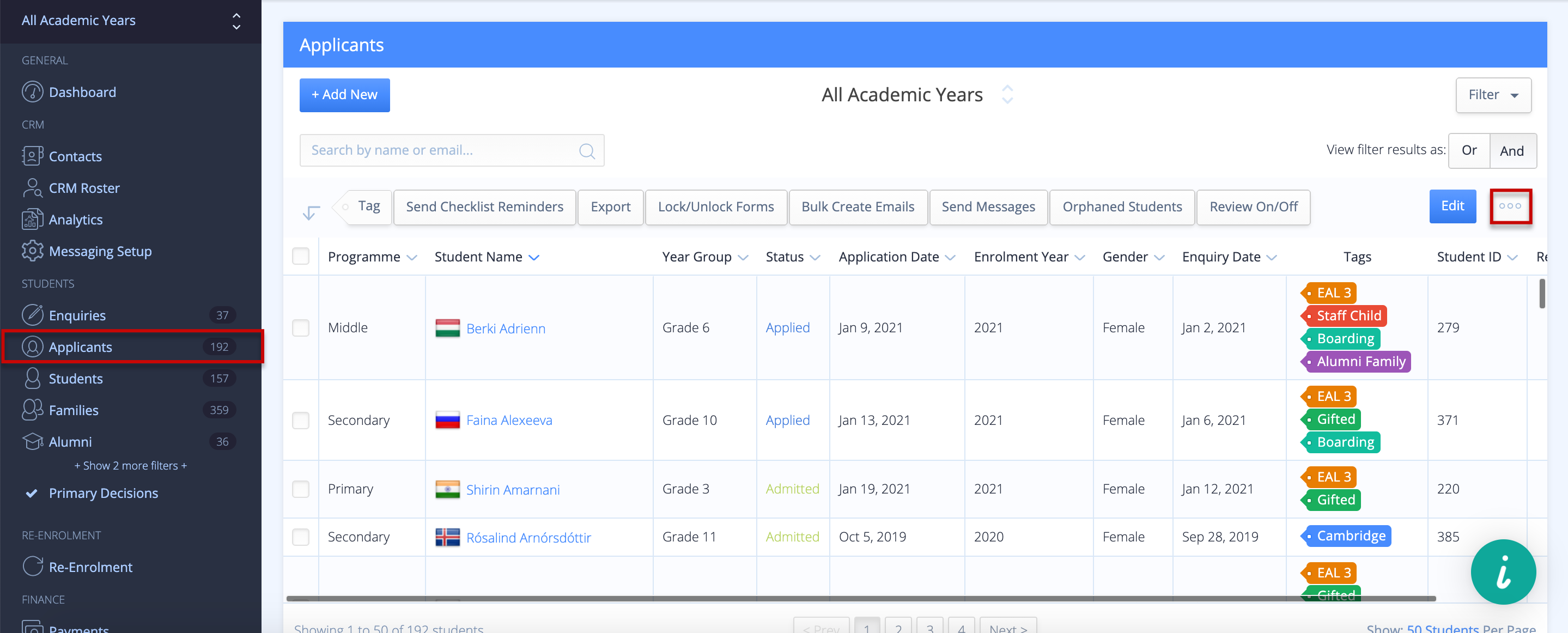1568x633 pixels.
Task: Click the Tag action button
Action: [x=363, y=207]
